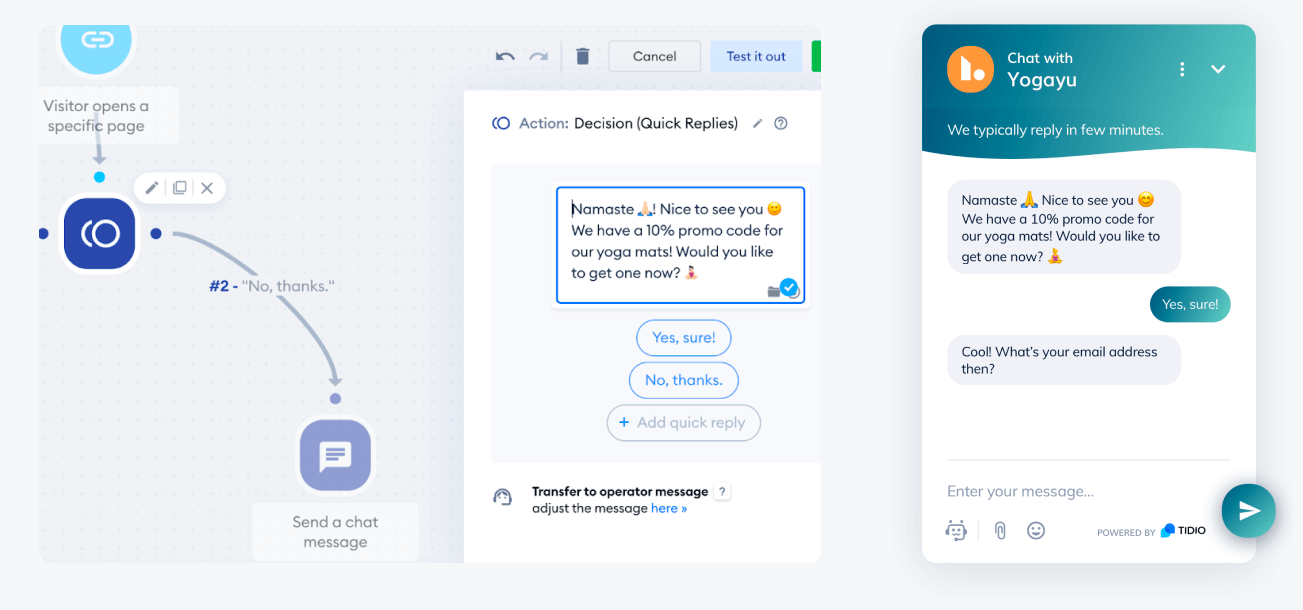Click the Decision action logo icon in panel header
Image resolution: width=1303 pixels, height=610 pixels.
[x=501, y=124]
